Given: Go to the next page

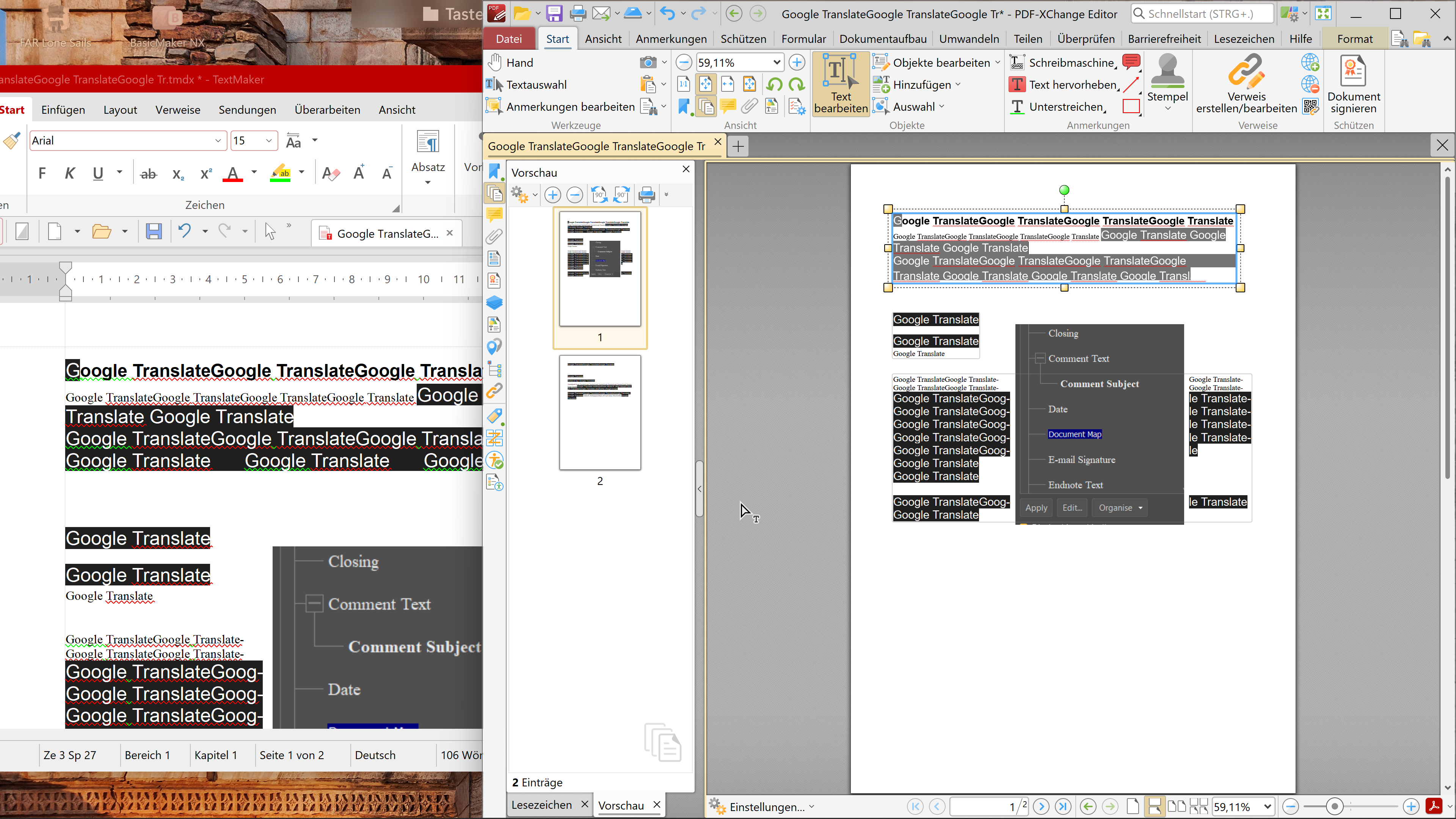Looking at the screenshot, I should (x=1040, y=807).
